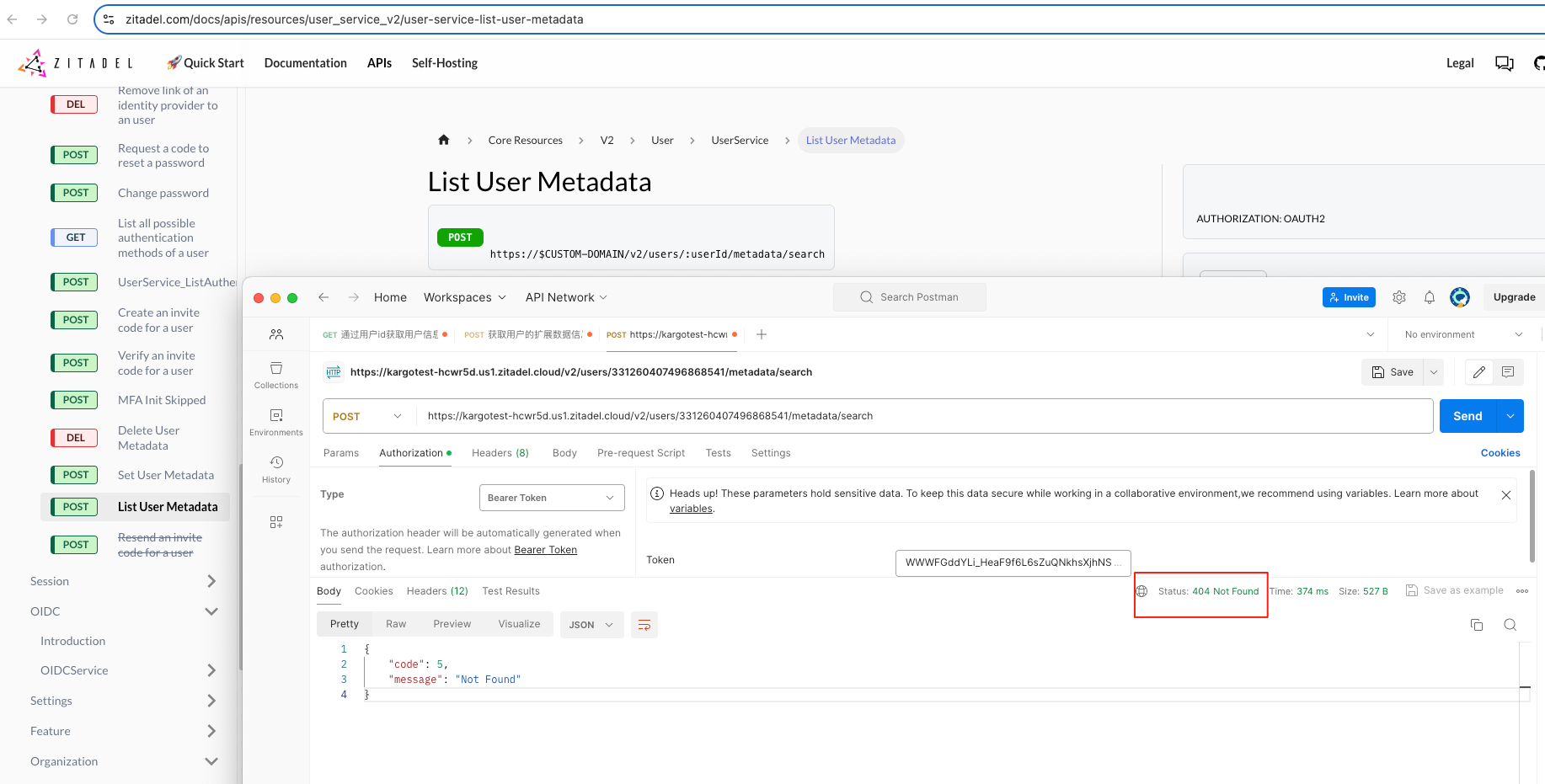Open Postman user avatar menu
The height and width of the screenshot is (784, 1545).
point(1460,297)
